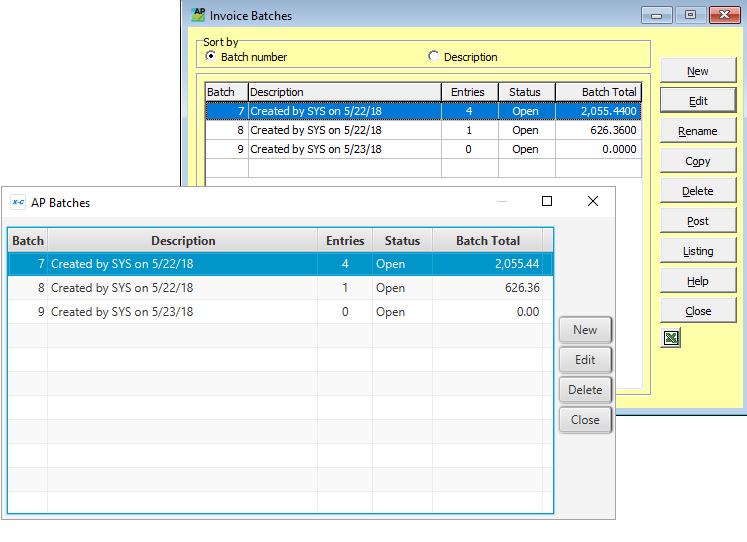Image resolution: width=747 pixels, height=542 pixels.
Task: Click Batch Total column header in AP Batches
Action: point(488,241)
